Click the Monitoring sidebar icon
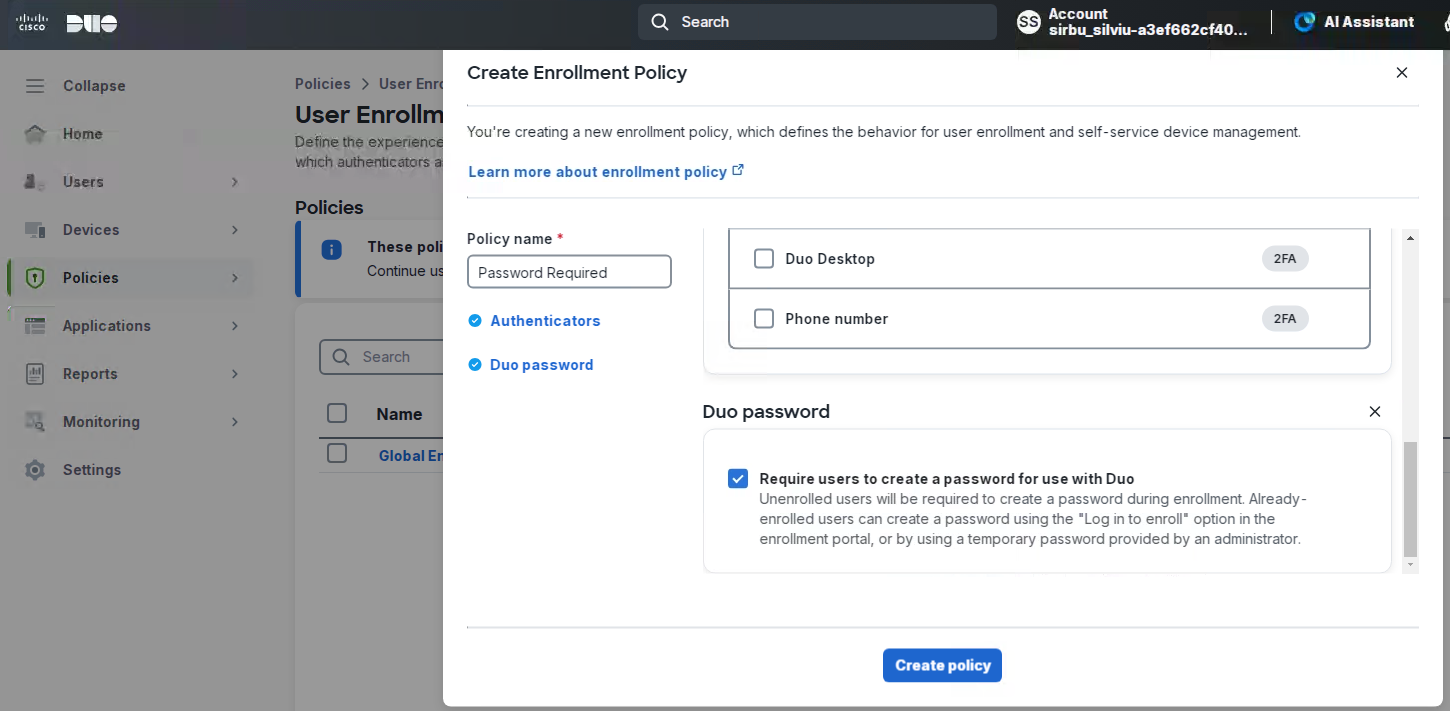1450x711 pixels. (35, 422)
